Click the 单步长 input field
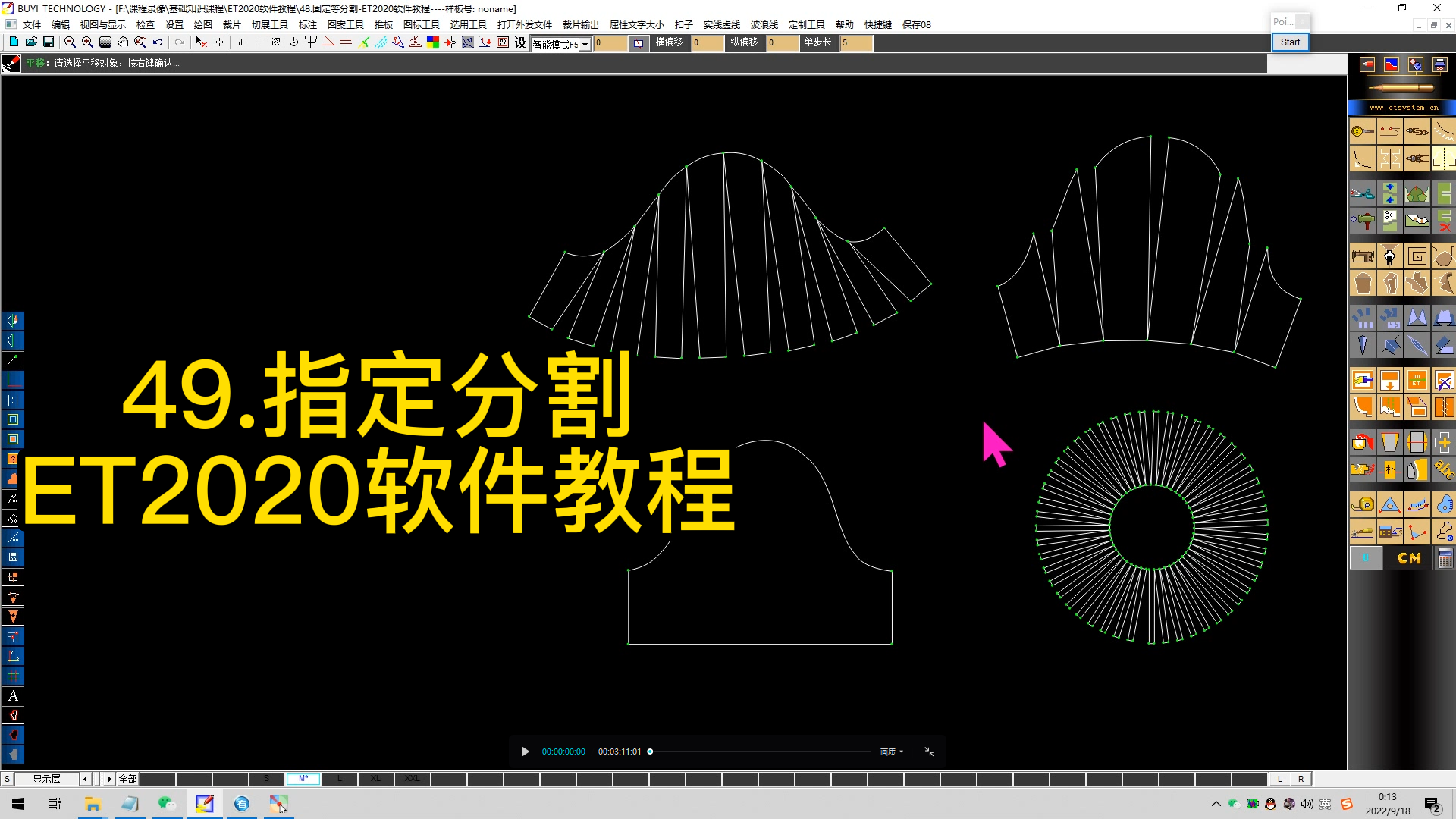This screenshot has width=1456, height=819. (857, 43)
